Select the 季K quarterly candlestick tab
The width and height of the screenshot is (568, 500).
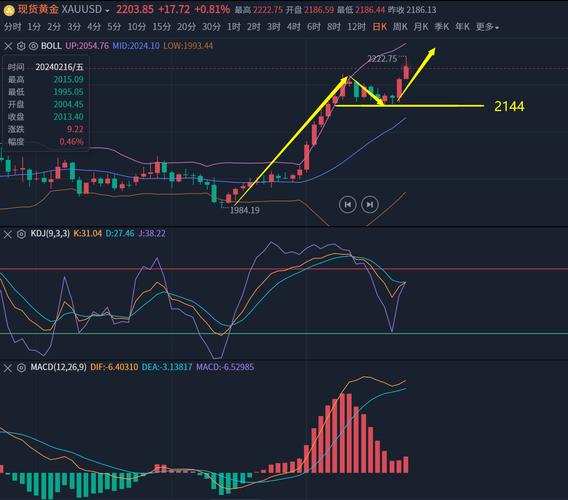click(x=442, y=27)
